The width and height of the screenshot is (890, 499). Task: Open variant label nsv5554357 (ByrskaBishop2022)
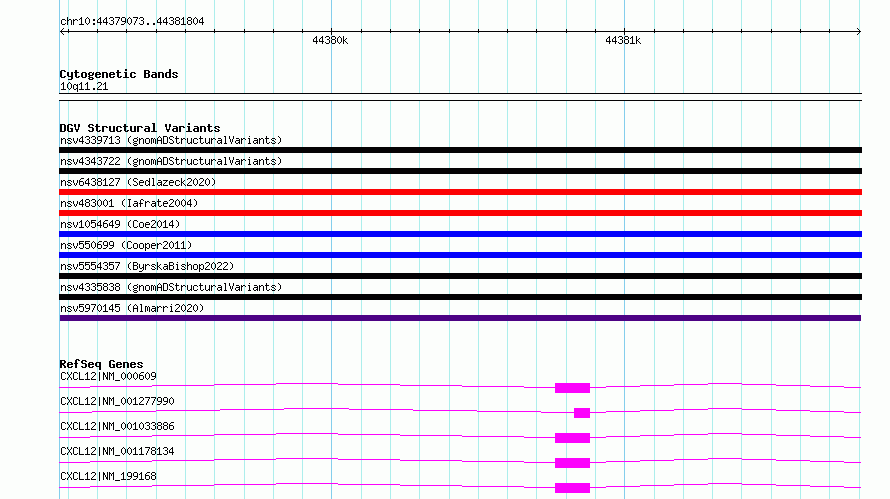click(147, 266)
